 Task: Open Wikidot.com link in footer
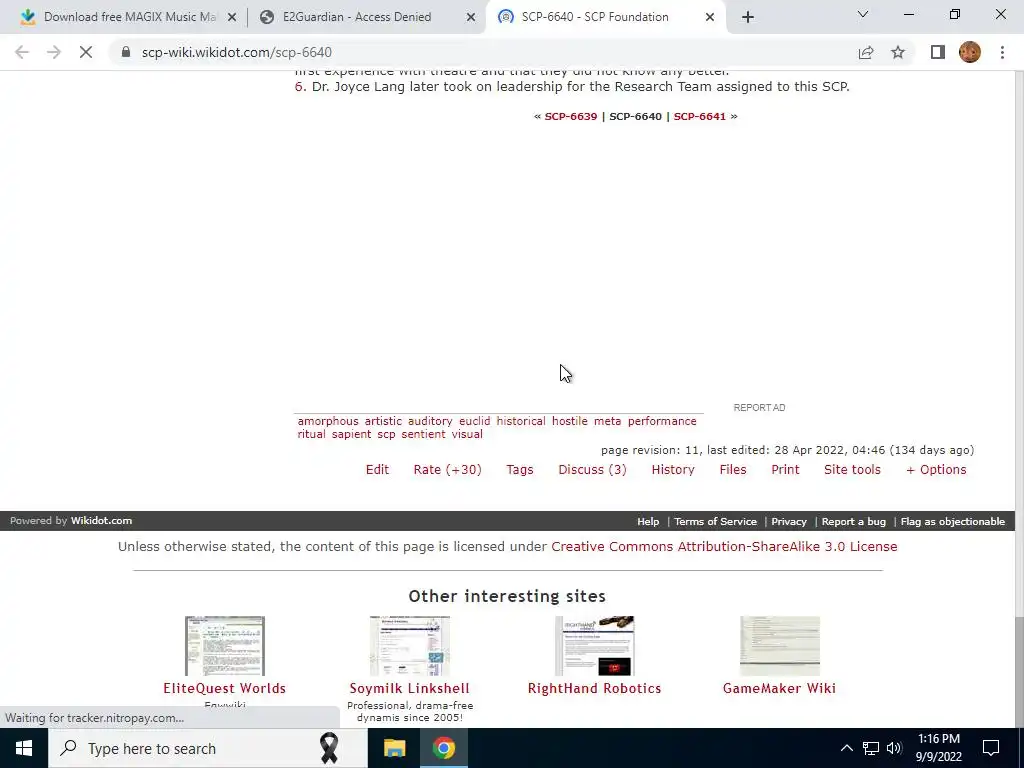[101, 520]
